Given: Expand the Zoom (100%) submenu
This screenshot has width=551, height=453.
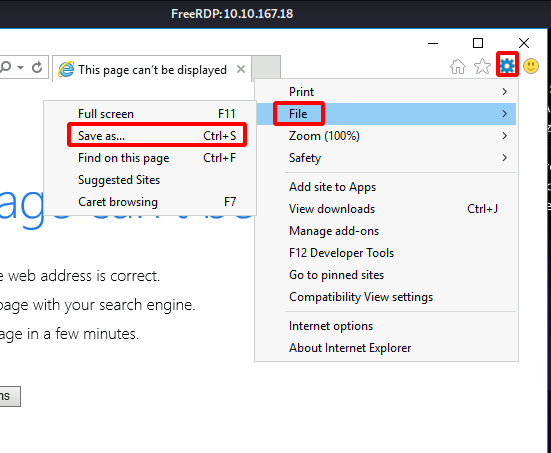Looking at the screenshot, I should point(386,136).
